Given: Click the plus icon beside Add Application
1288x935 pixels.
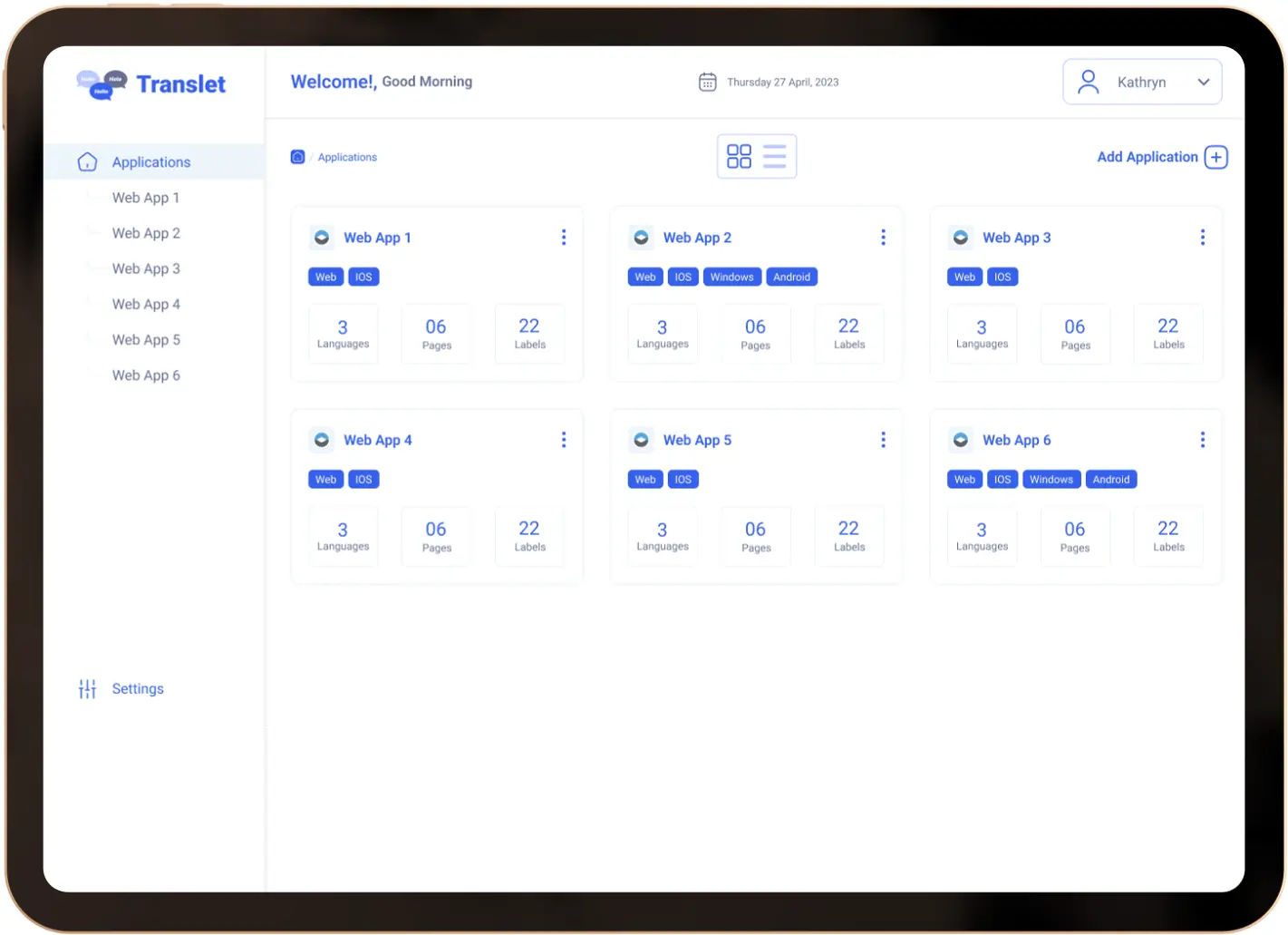Looking at the screenshot, I should point(1215,157).
